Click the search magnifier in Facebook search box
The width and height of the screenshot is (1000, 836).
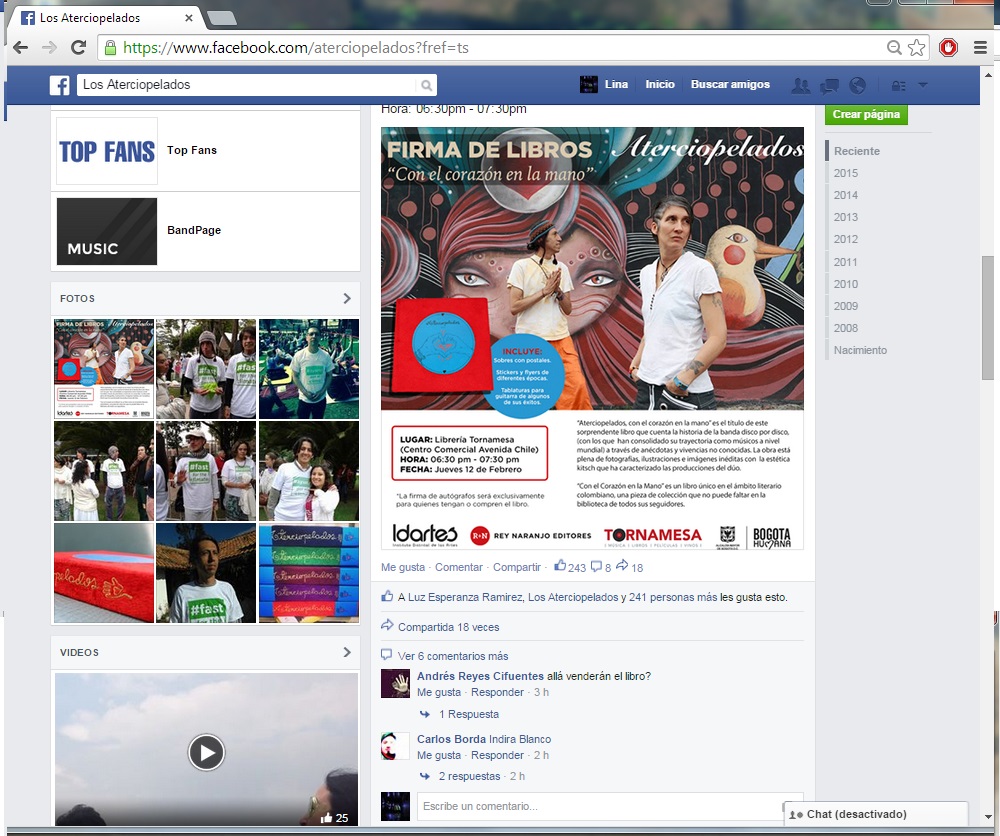pos(427,86)
